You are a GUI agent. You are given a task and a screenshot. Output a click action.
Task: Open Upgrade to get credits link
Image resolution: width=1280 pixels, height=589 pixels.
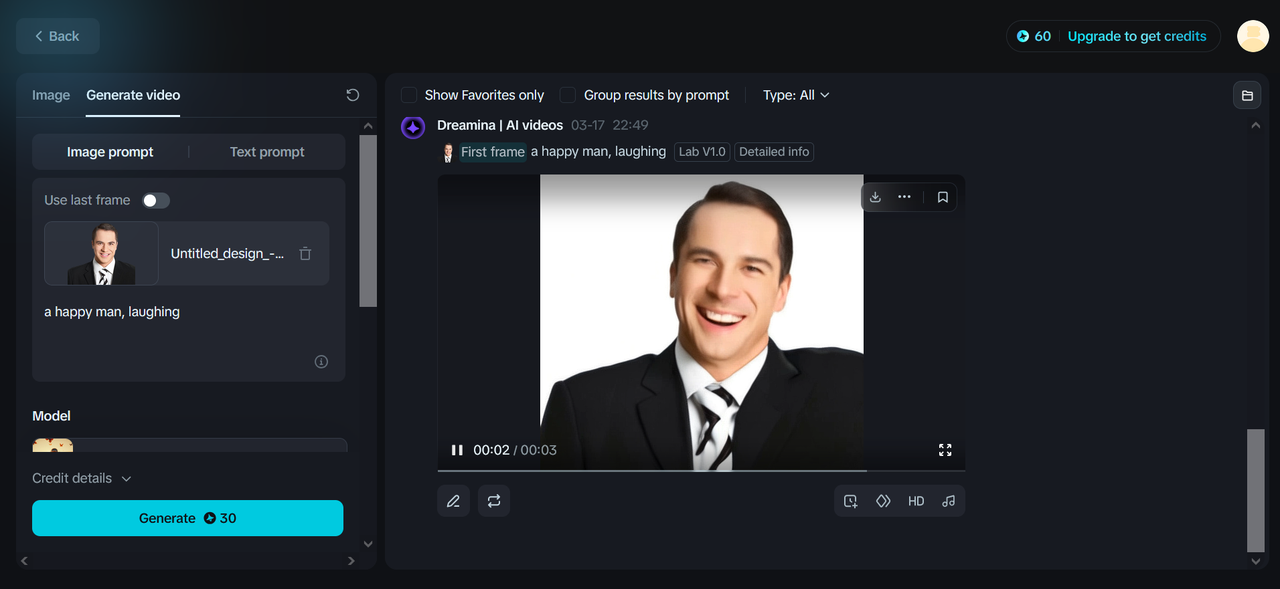[1137, 35]
